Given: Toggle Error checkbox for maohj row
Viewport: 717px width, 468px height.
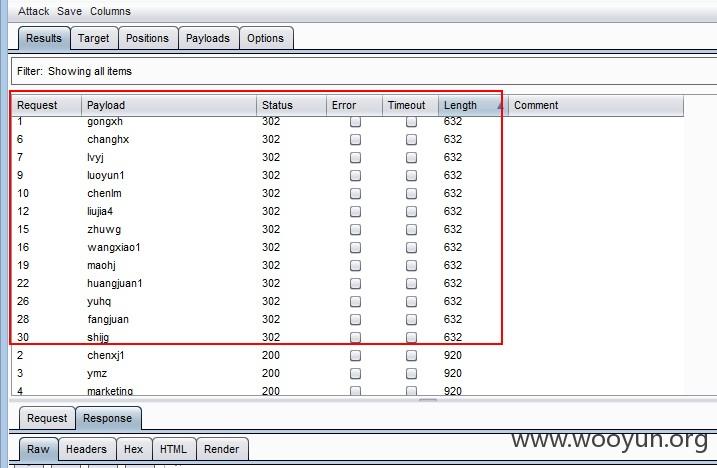Looking at the screenshot, I should pyautogui.click(x=355, y=265).
